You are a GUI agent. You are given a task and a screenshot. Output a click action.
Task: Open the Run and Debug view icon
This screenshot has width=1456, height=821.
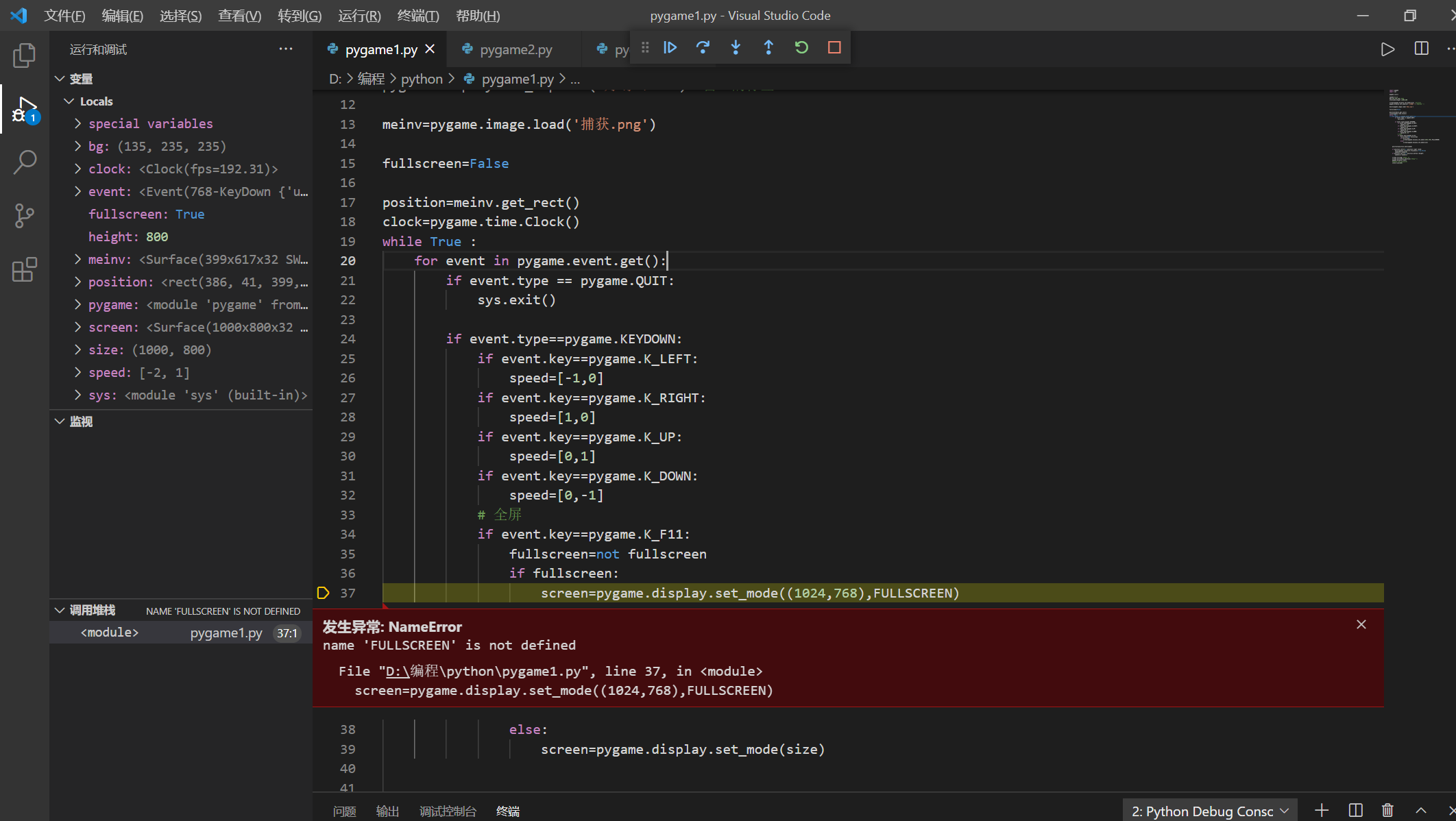(25, 110)
